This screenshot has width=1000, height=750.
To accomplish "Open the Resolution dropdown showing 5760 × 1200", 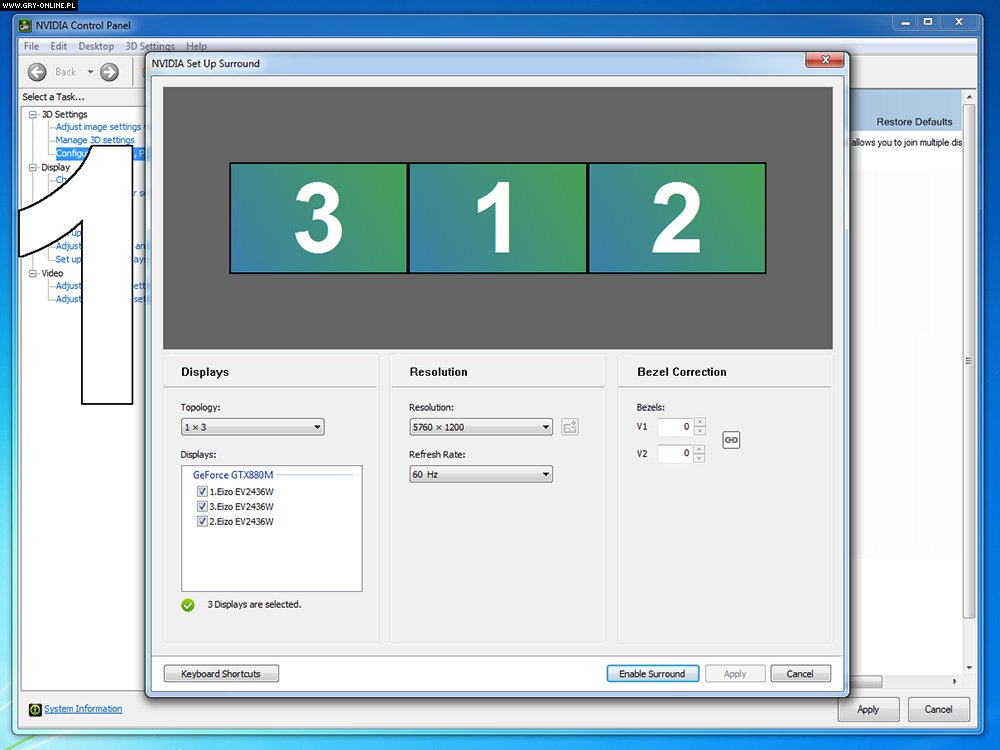I will click(480, 427).
